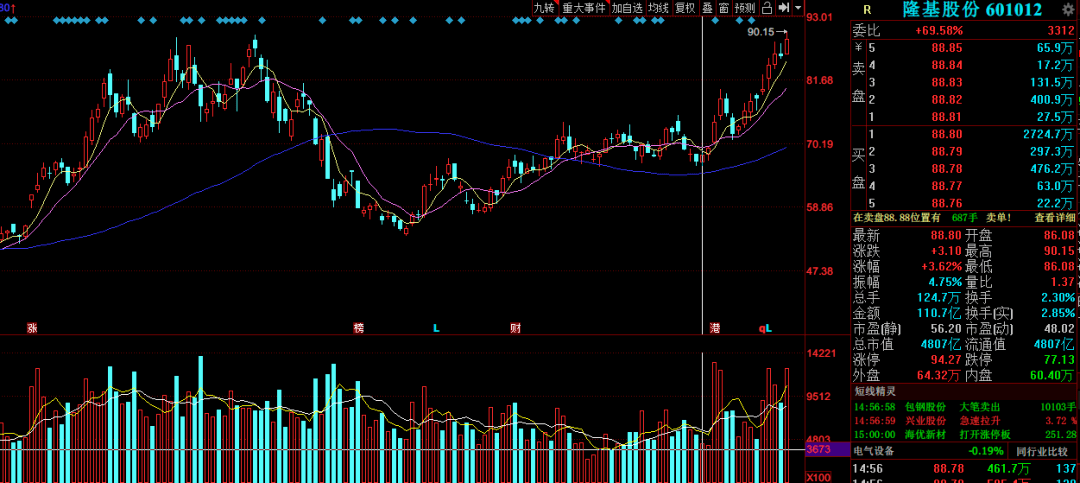Click the 港 marker on the chart axis
Viewport: 1080px width, 483px height.
pos(715,328)
